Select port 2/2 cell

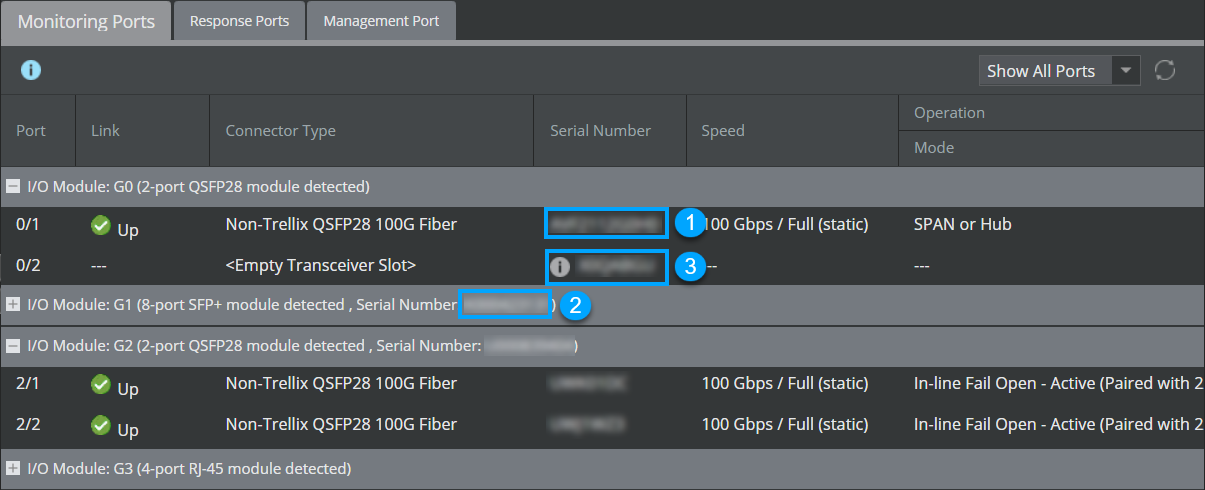pos(27,424)
